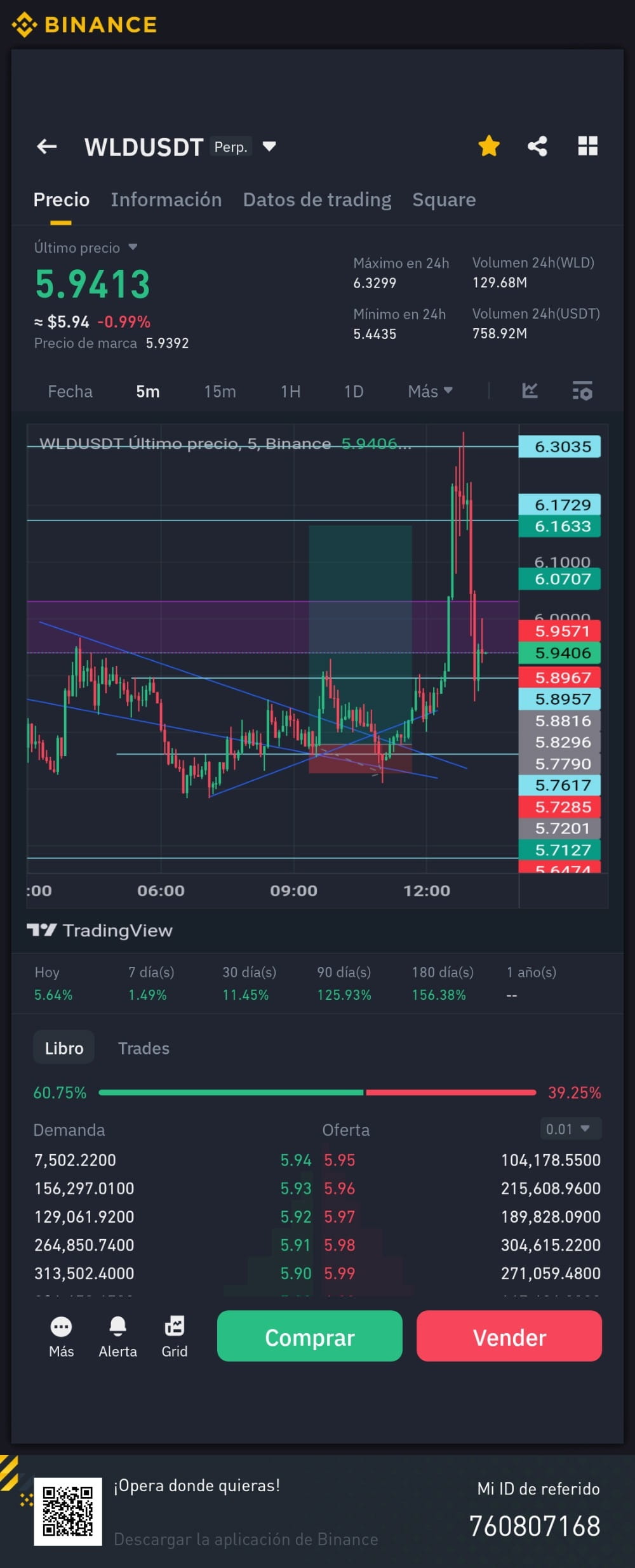Click the Binance logo
635x1568 pixels.
click(x=84, y=25)
